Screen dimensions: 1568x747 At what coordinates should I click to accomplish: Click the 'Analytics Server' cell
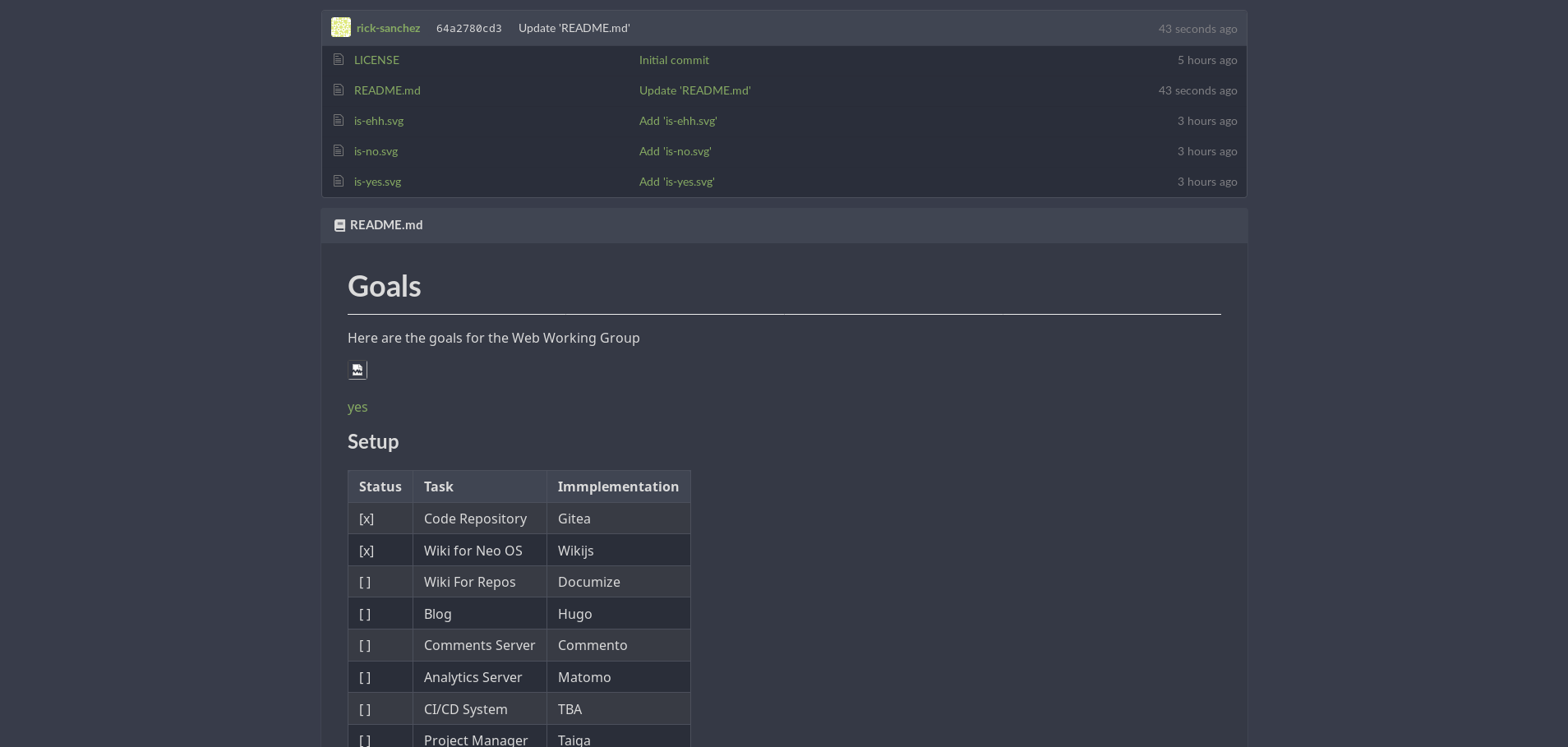tap(480, 677)
